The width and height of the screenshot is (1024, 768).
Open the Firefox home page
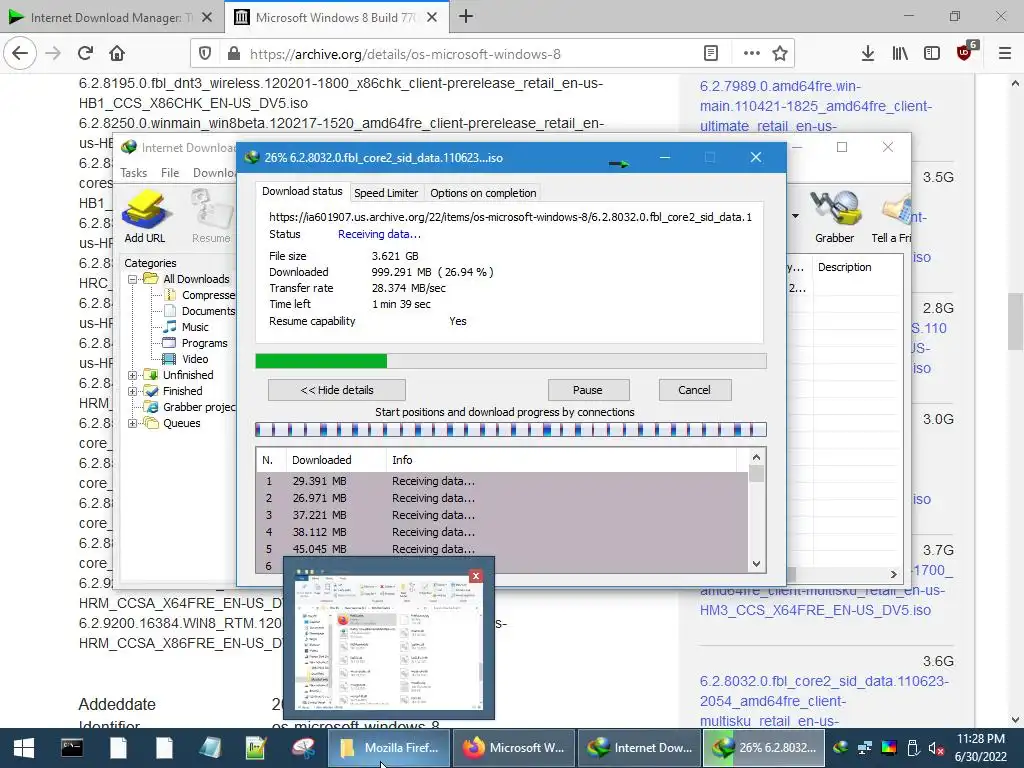(x=117, y=54)
